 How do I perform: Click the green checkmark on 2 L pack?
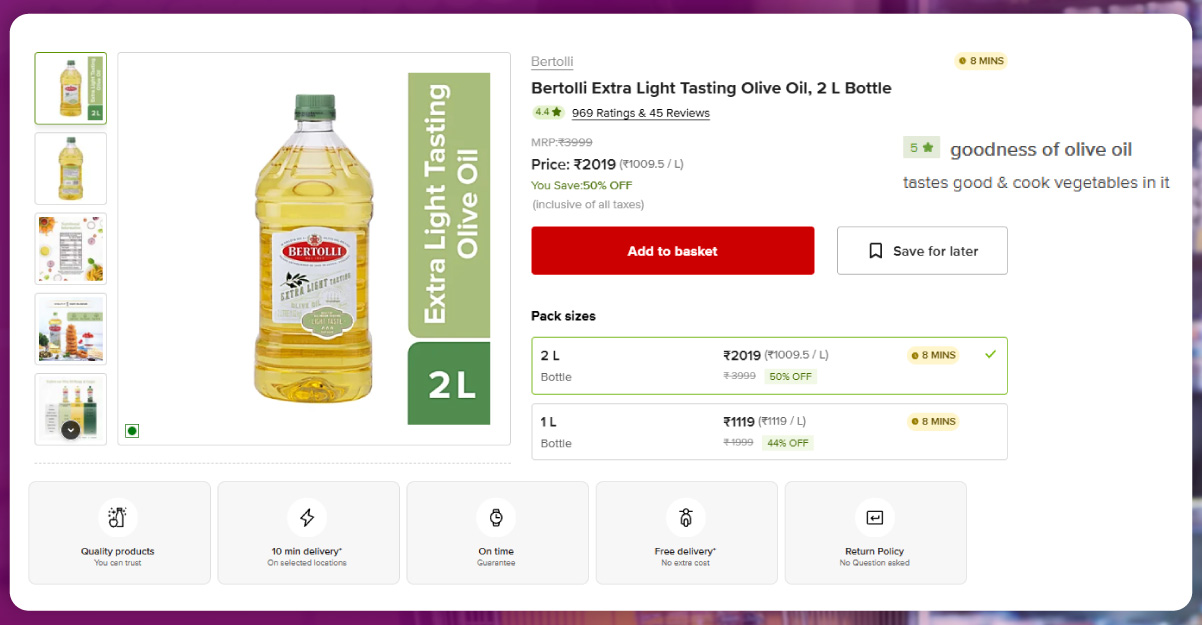(990, 354)
